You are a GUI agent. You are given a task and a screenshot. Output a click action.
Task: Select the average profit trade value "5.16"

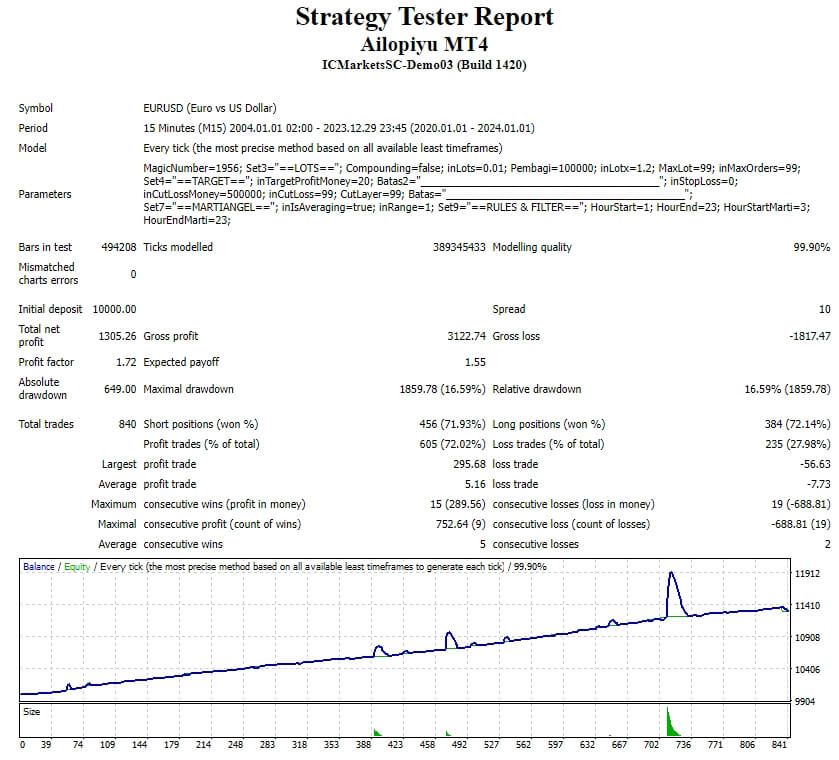click(x=475, y=484)
